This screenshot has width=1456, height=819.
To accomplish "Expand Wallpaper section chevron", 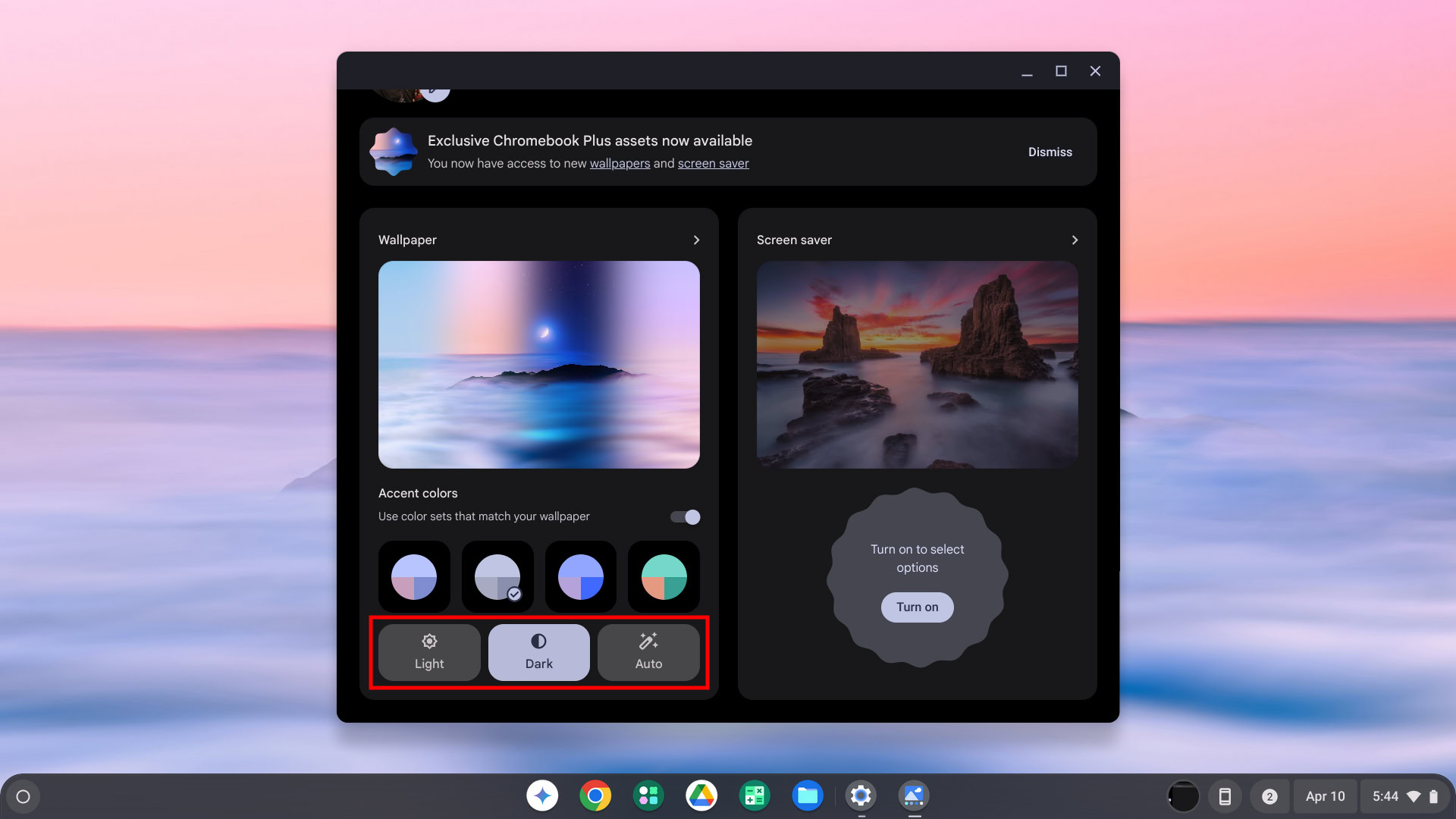I will 696,240.
